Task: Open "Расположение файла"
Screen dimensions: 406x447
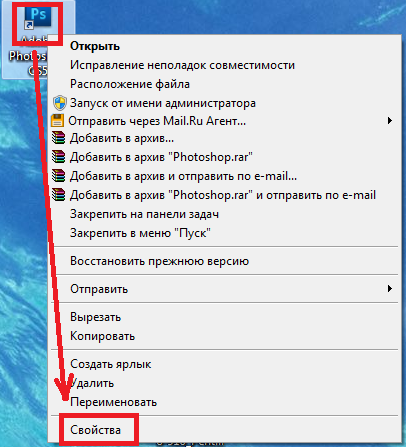Action: 130,84
